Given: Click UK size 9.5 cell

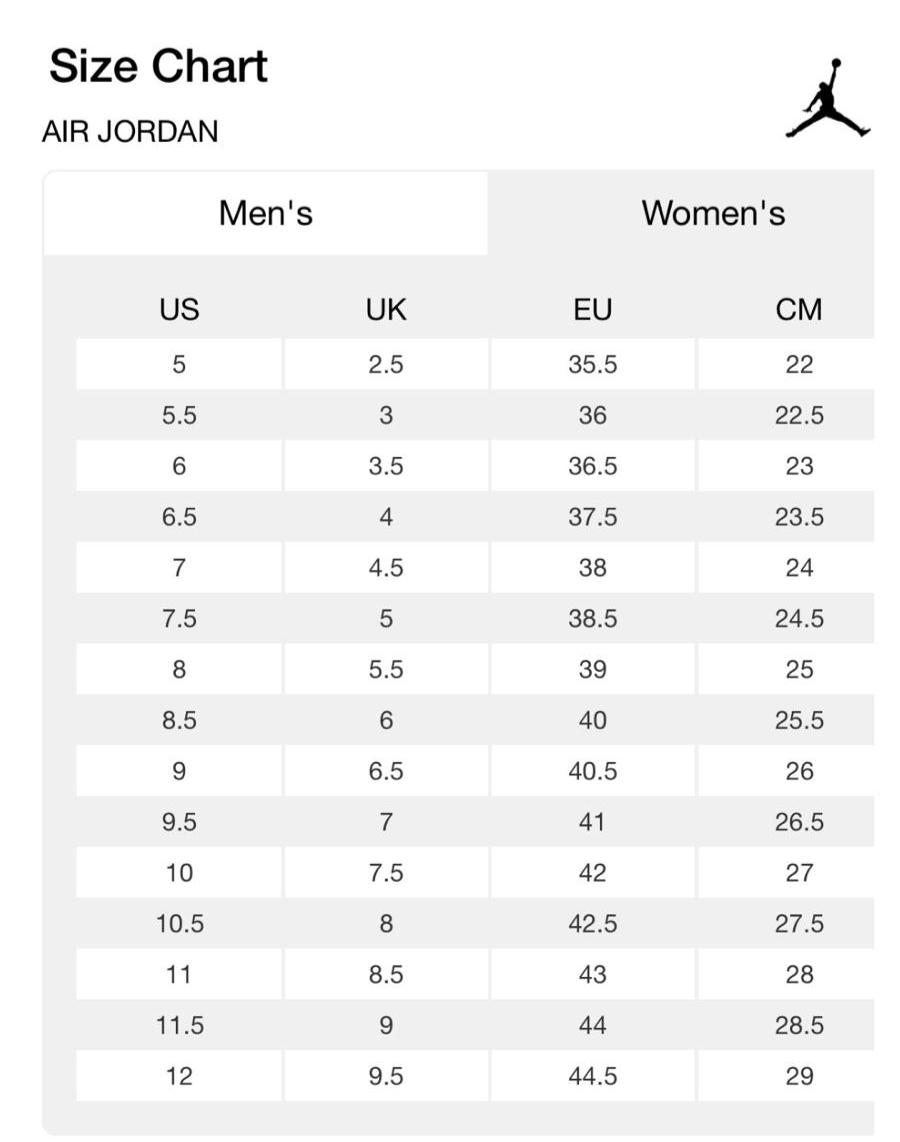Looking at the screenshot, I should tap(386, 1076).
